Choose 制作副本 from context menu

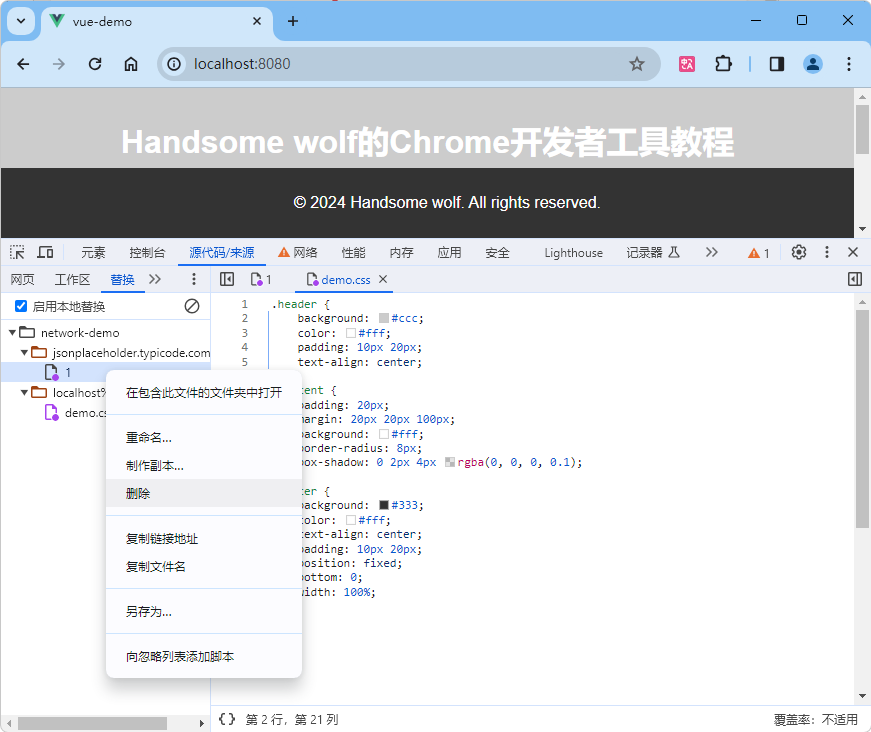(x=204, y=465)
